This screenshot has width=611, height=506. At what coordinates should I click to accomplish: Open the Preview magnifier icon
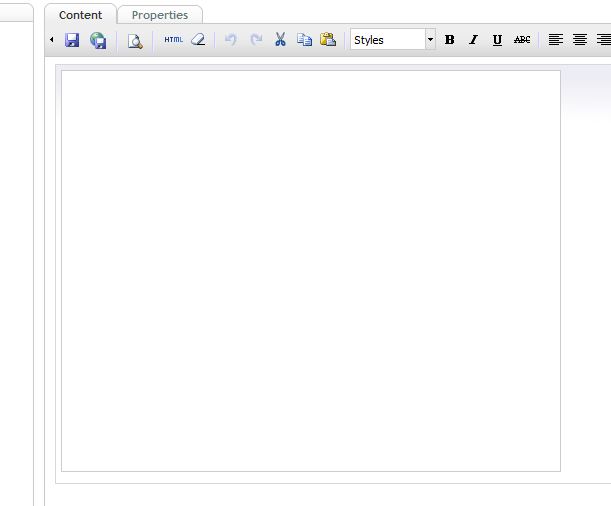pos(135,41)
